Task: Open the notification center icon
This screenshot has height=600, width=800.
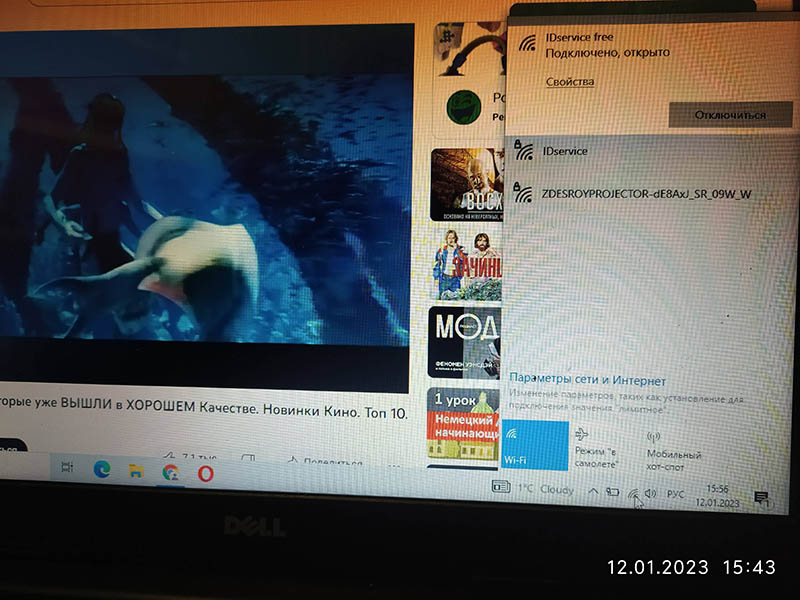Action: [760, 496]
